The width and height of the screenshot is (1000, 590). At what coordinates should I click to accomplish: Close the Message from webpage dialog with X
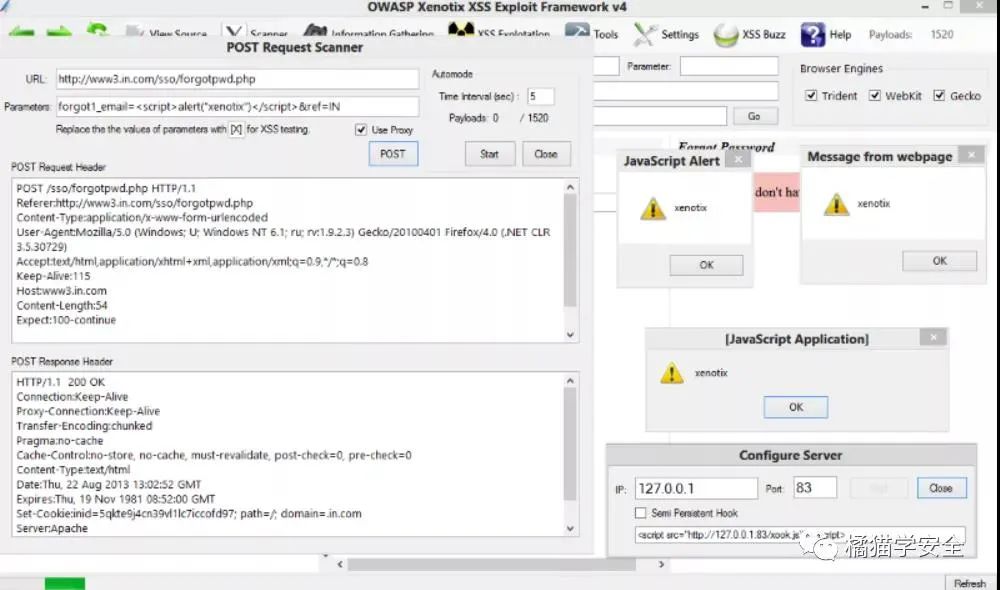pyautogui.click(x=972, y=155)
